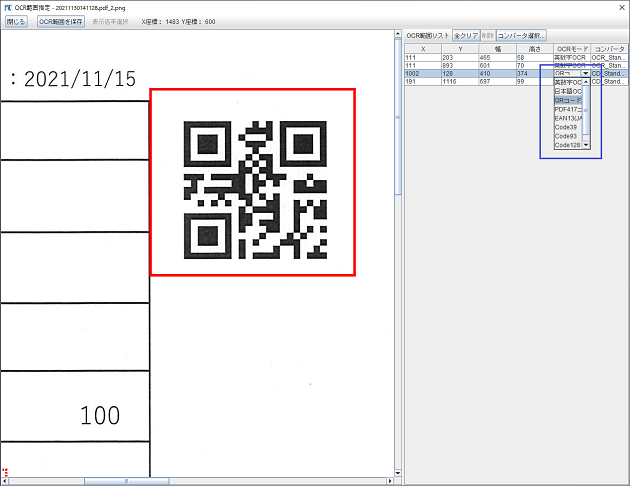Select PDF417 from the mode list

(x=568, y=109)
